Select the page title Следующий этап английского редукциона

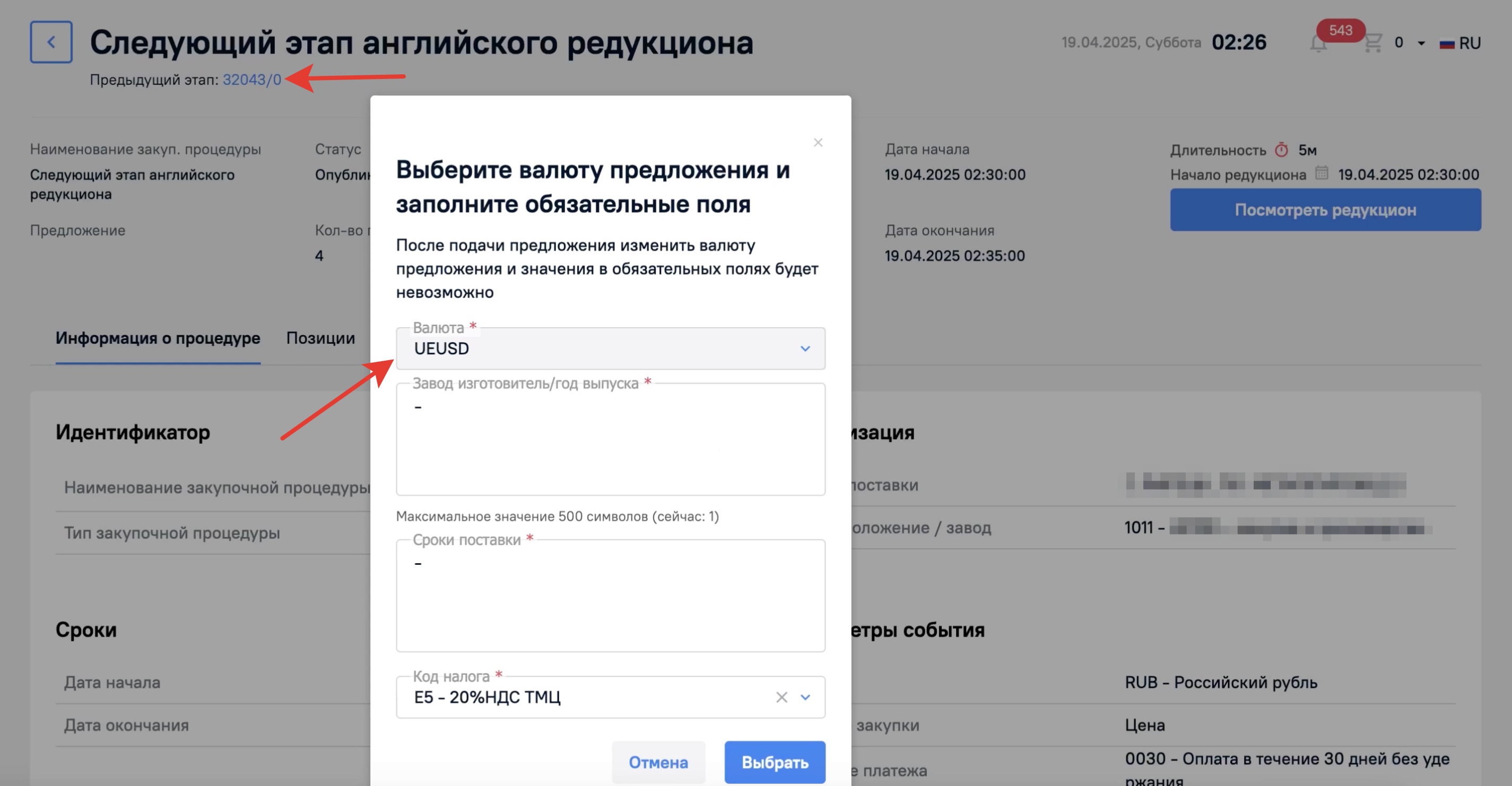tap(421, 43)
